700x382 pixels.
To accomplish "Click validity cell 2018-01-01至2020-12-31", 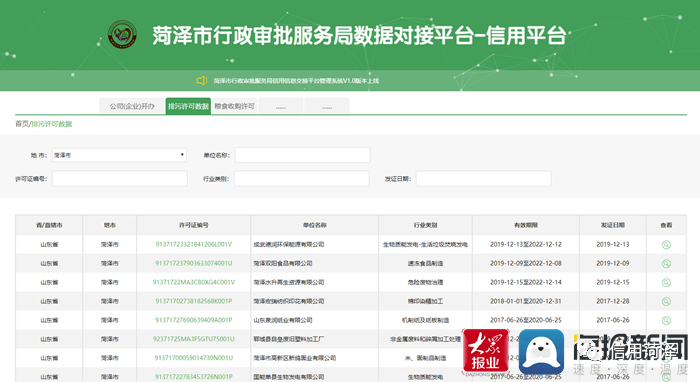I will [x=526, y=301].
